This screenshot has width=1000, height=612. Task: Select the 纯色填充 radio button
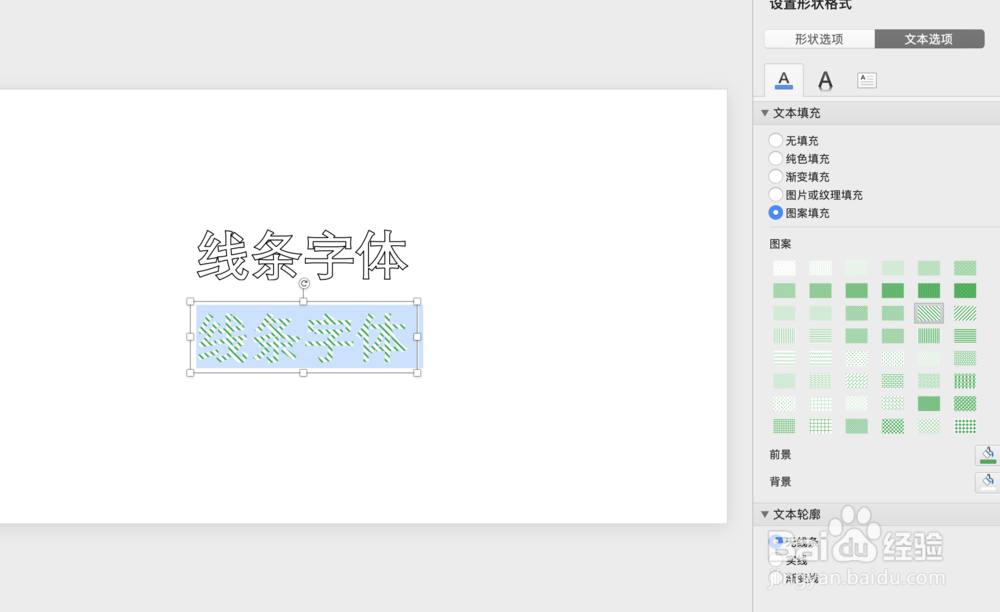click(x=776, y=158)
